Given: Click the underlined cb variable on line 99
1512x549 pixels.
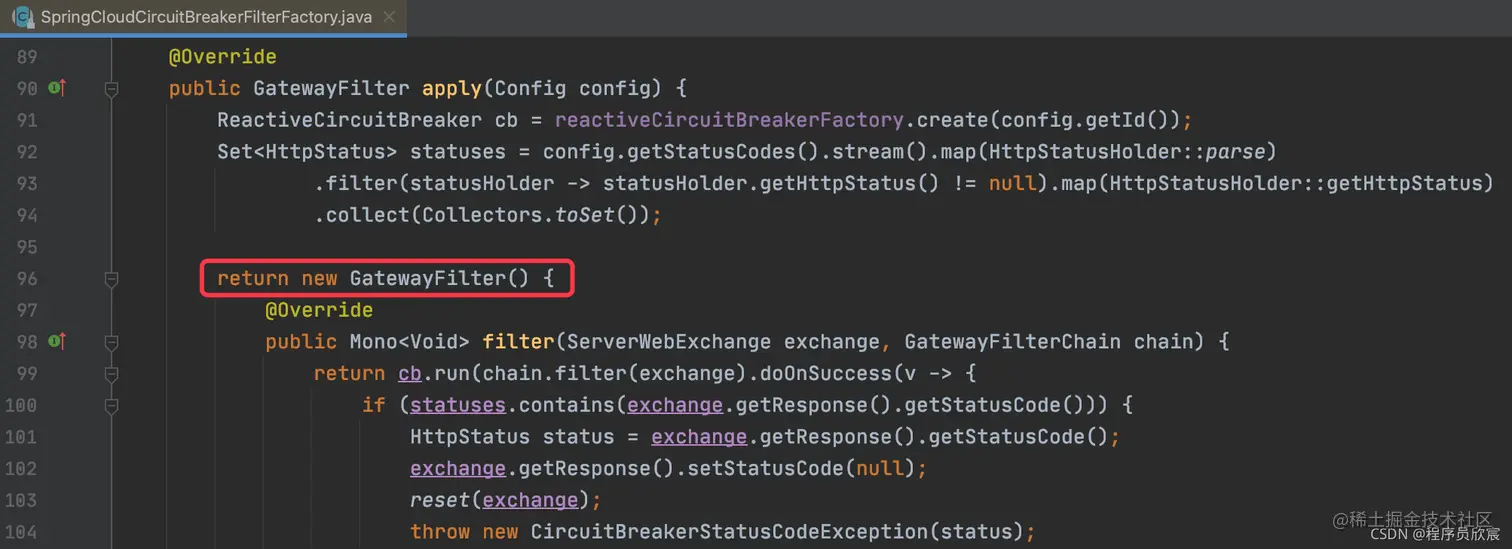Looking at the screenshot, I should pyautogui.click(x=410, y=374).
